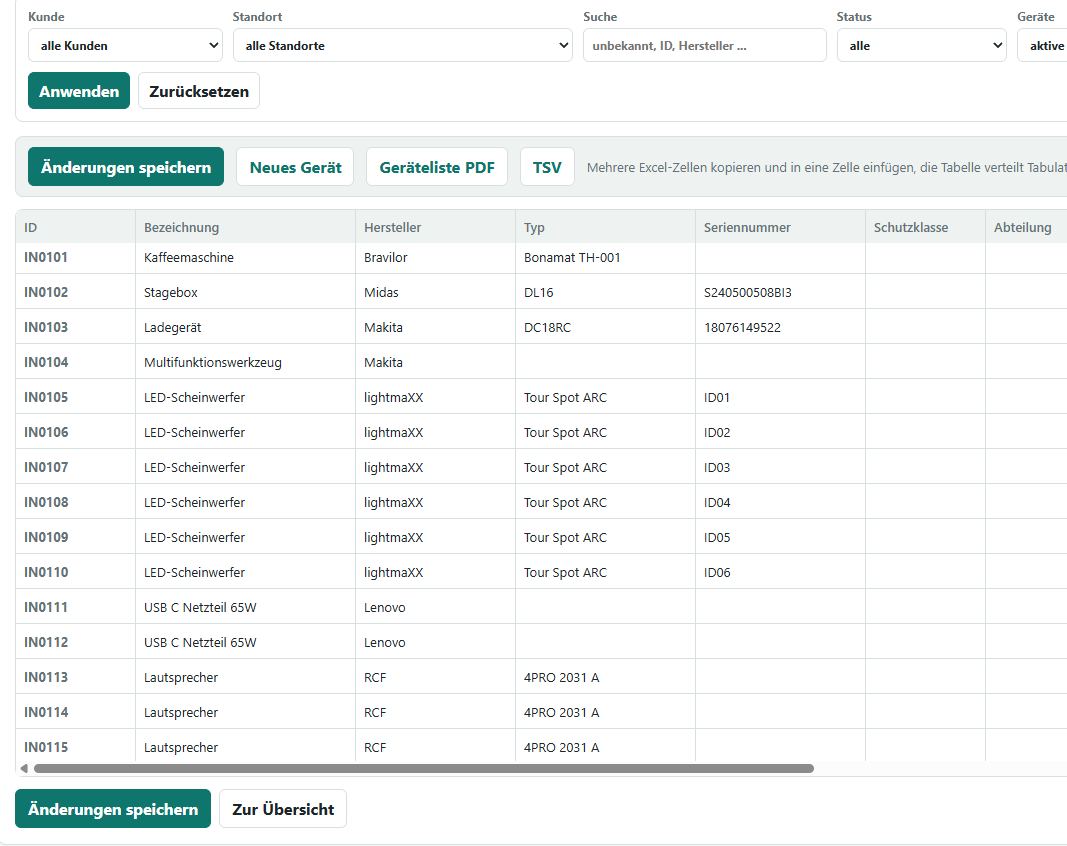Open the Geräte filter dropdown

(1043, 46)
